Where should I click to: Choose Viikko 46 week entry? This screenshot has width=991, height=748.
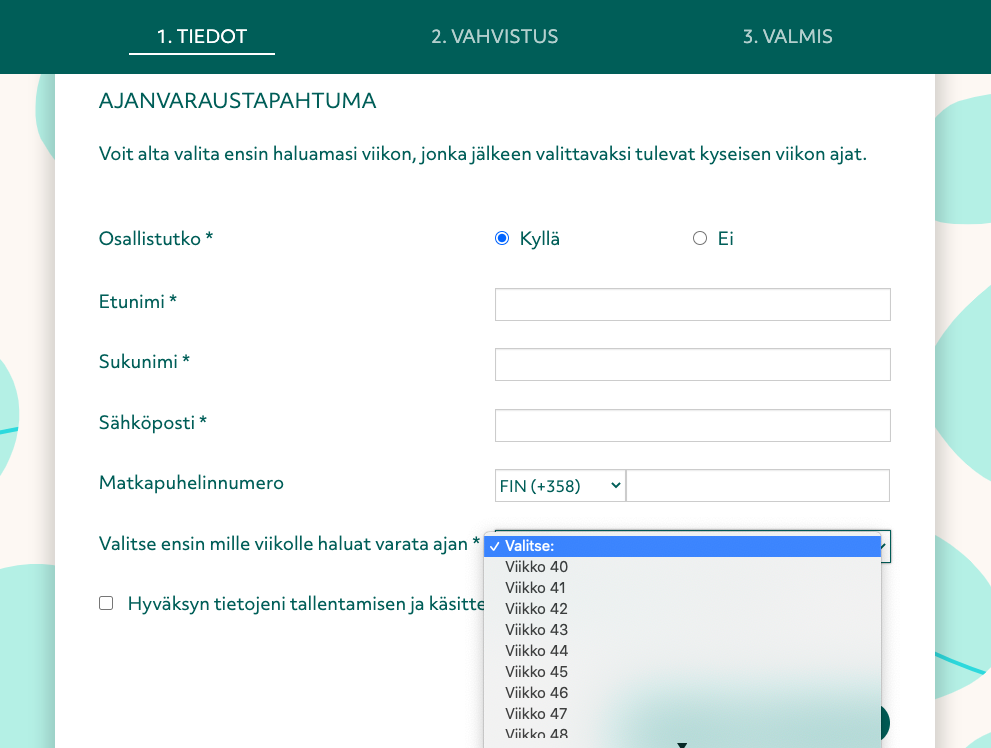click(x=536, y=693)
